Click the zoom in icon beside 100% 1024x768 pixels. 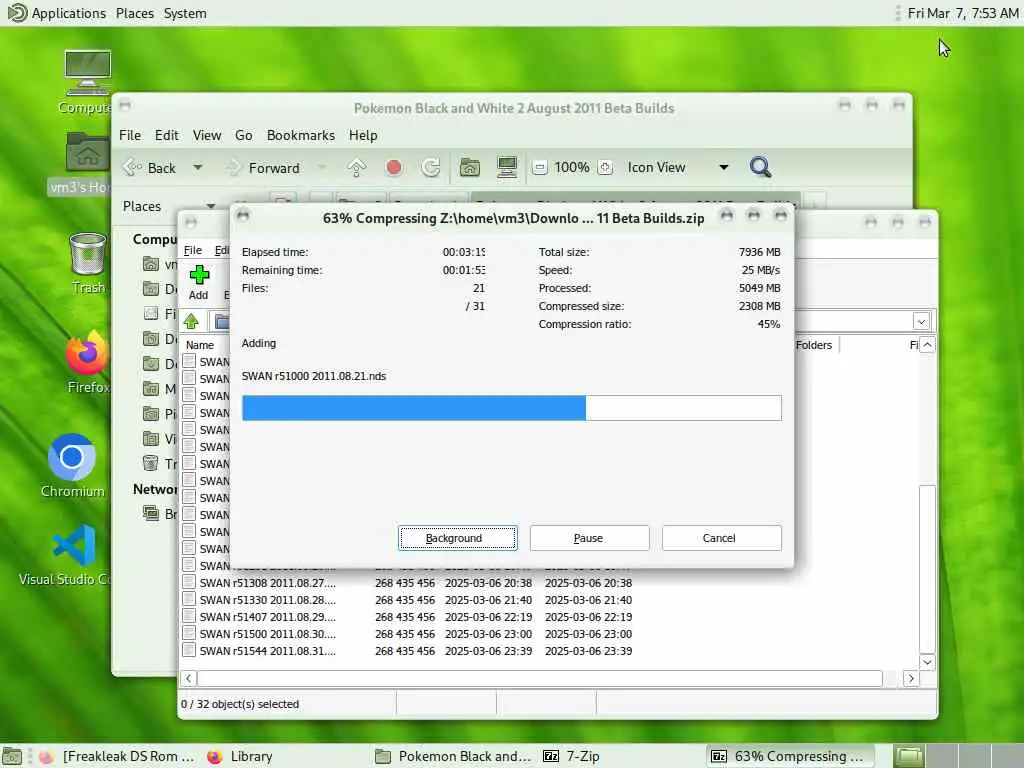tap(605, 168)
